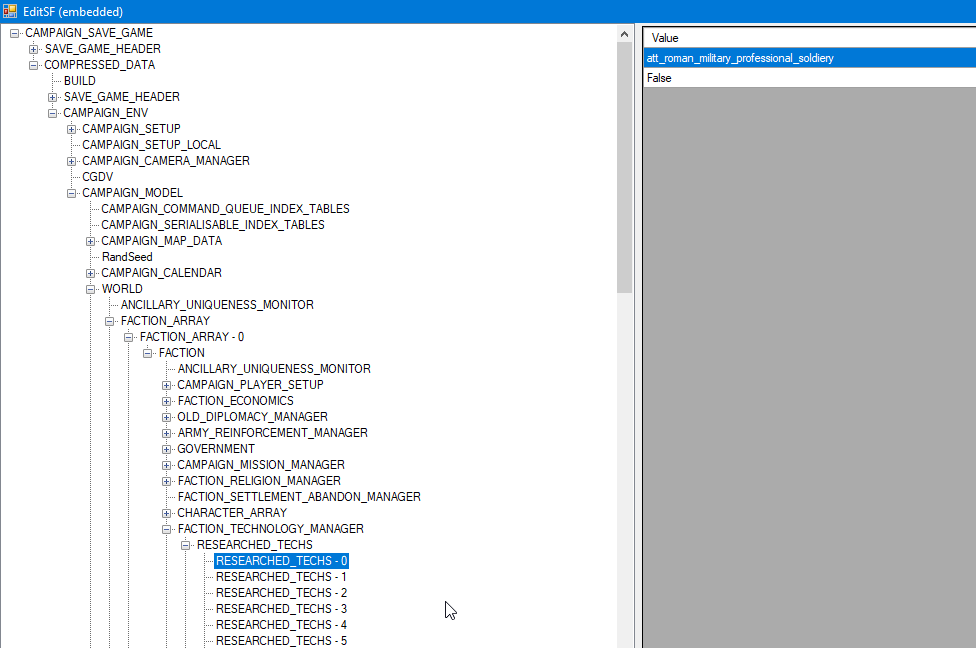
Task: Select the False value row
Action: tap(659, 78)
